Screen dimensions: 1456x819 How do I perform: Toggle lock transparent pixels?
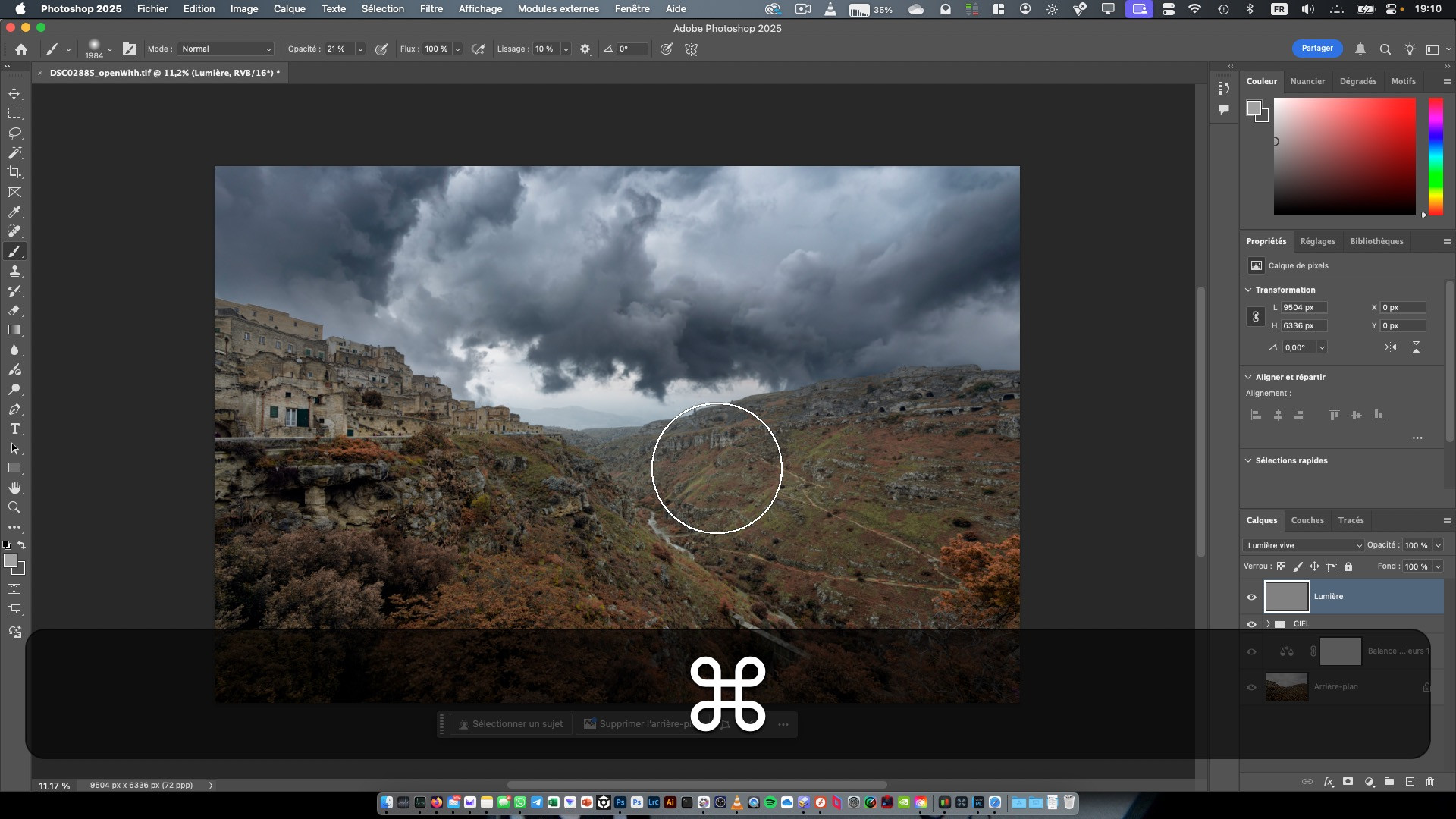coord(1281,566)
